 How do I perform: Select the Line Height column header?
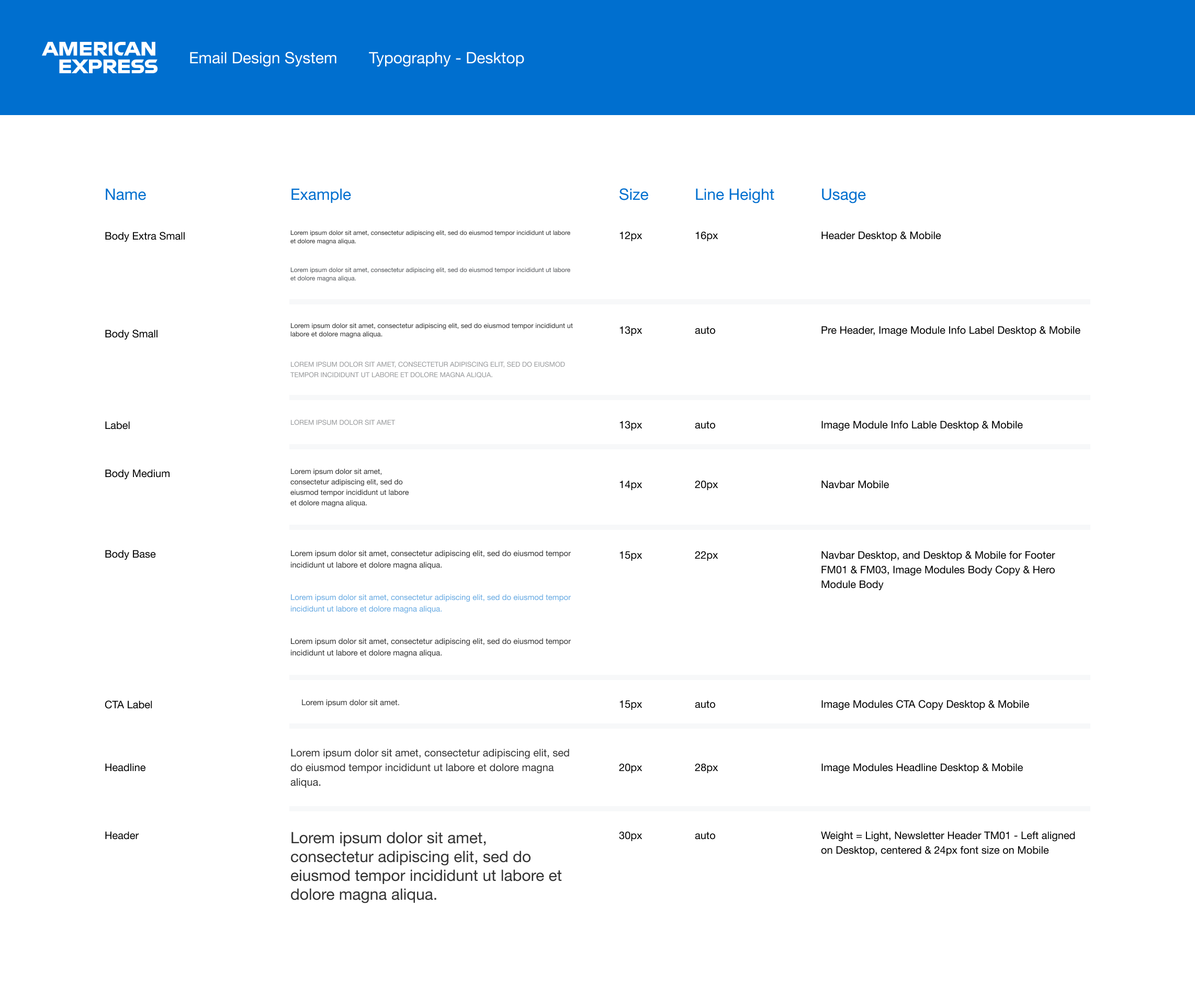click(x=735, y=194)
